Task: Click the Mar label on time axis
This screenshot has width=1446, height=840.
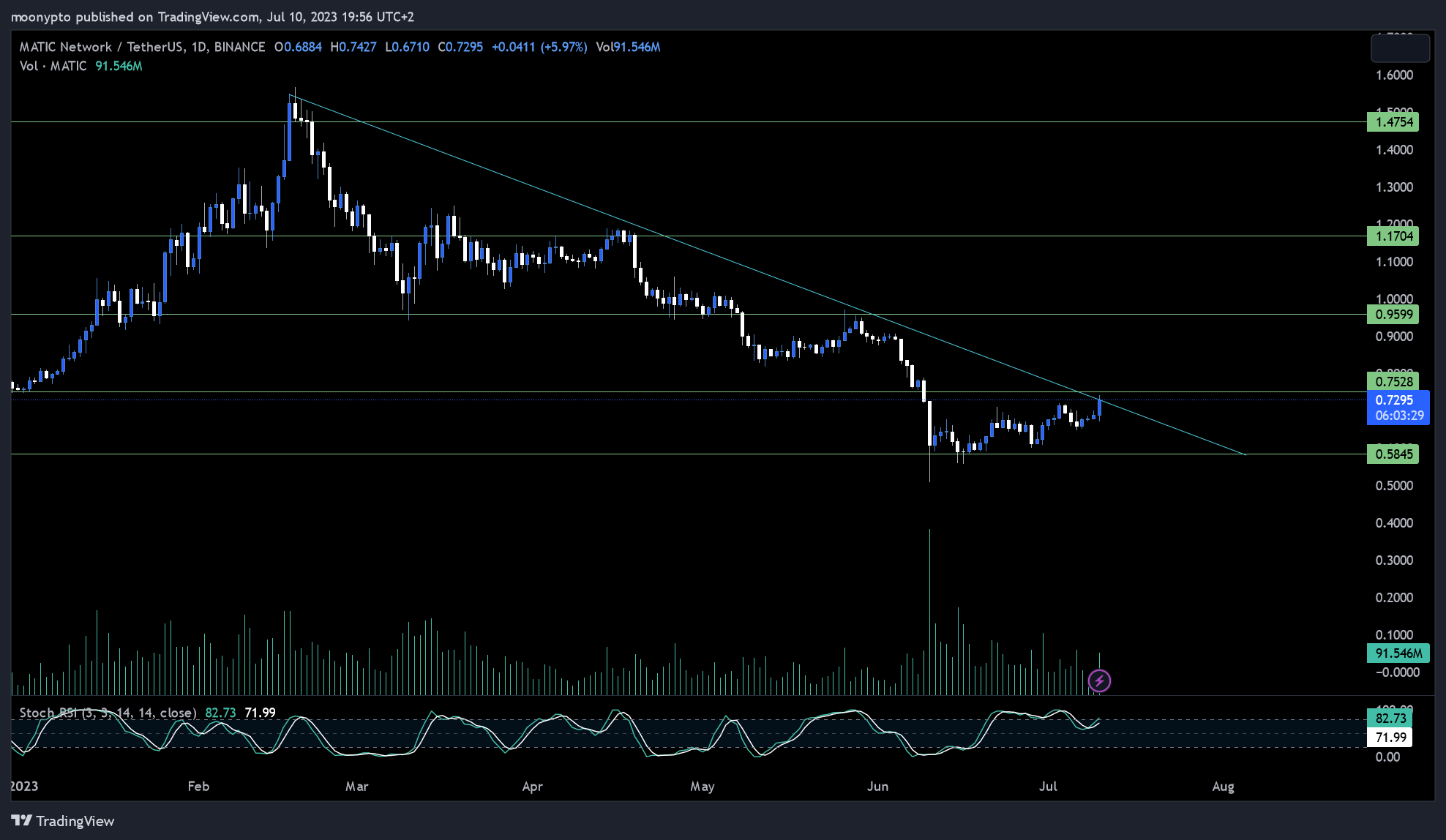Action: click(357, 787)
